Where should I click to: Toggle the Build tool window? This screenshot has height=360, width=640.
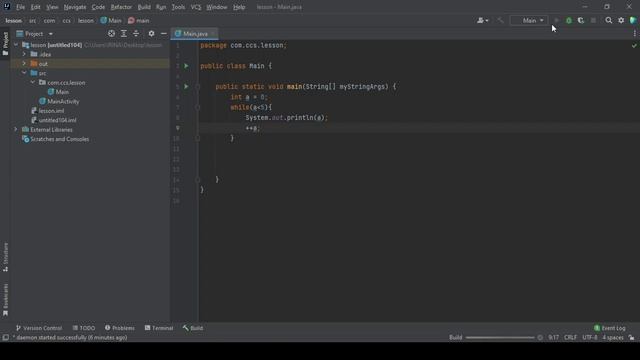click(193, 328)
